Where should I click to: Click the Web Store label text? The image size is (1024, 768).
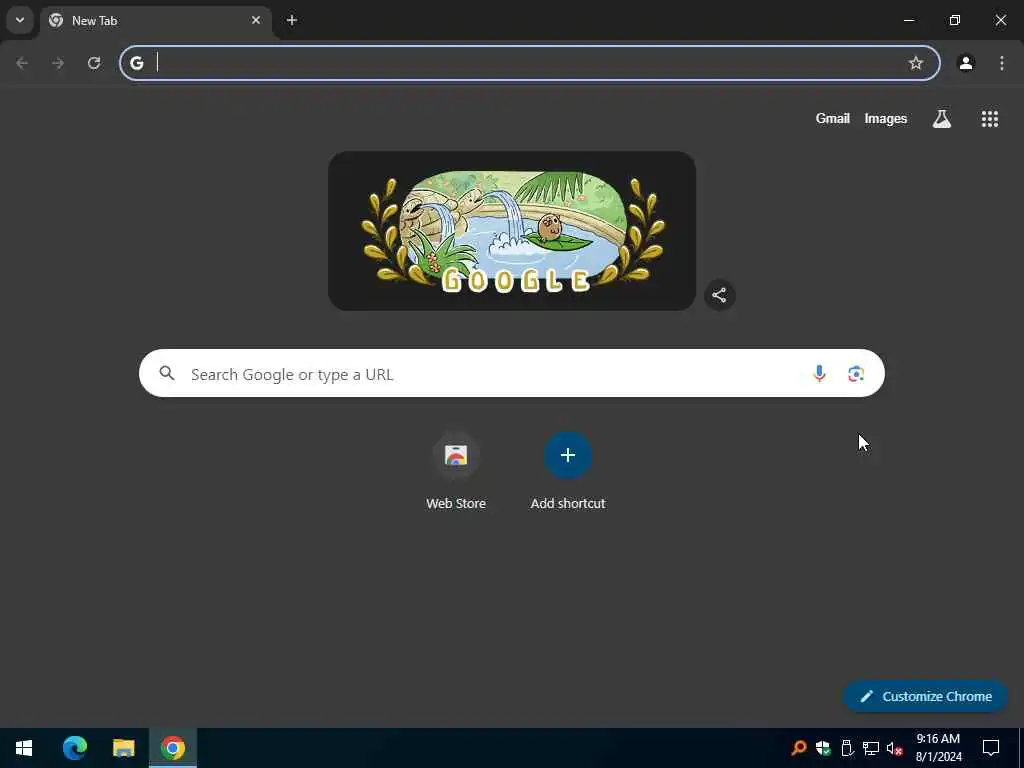pyautogui.click(x=456, y=504)
